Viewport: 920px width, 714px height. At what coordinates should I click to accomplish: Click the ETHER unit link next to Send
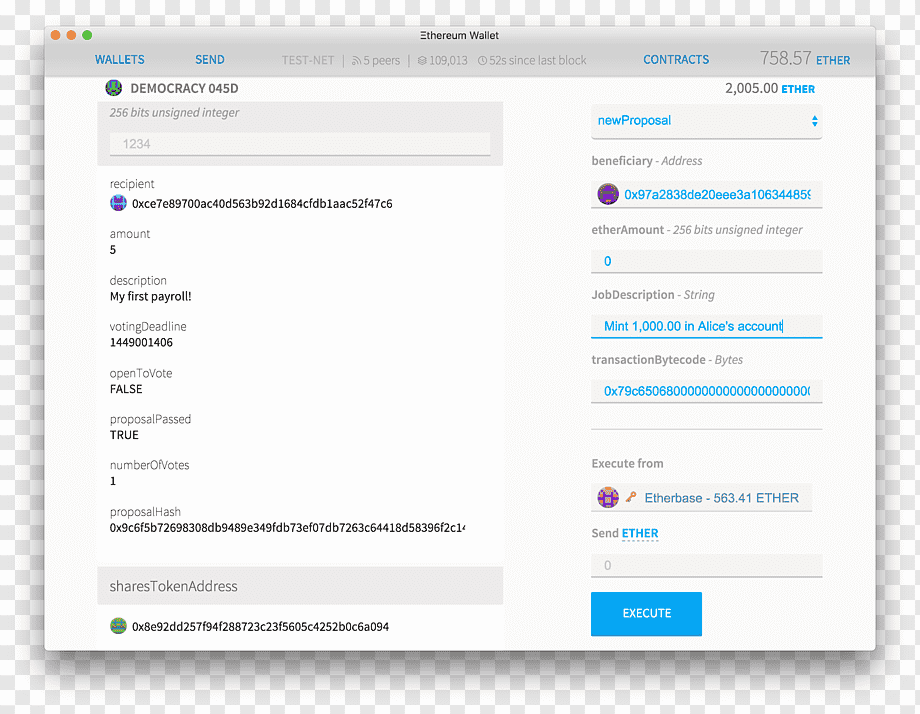point(640,533)
